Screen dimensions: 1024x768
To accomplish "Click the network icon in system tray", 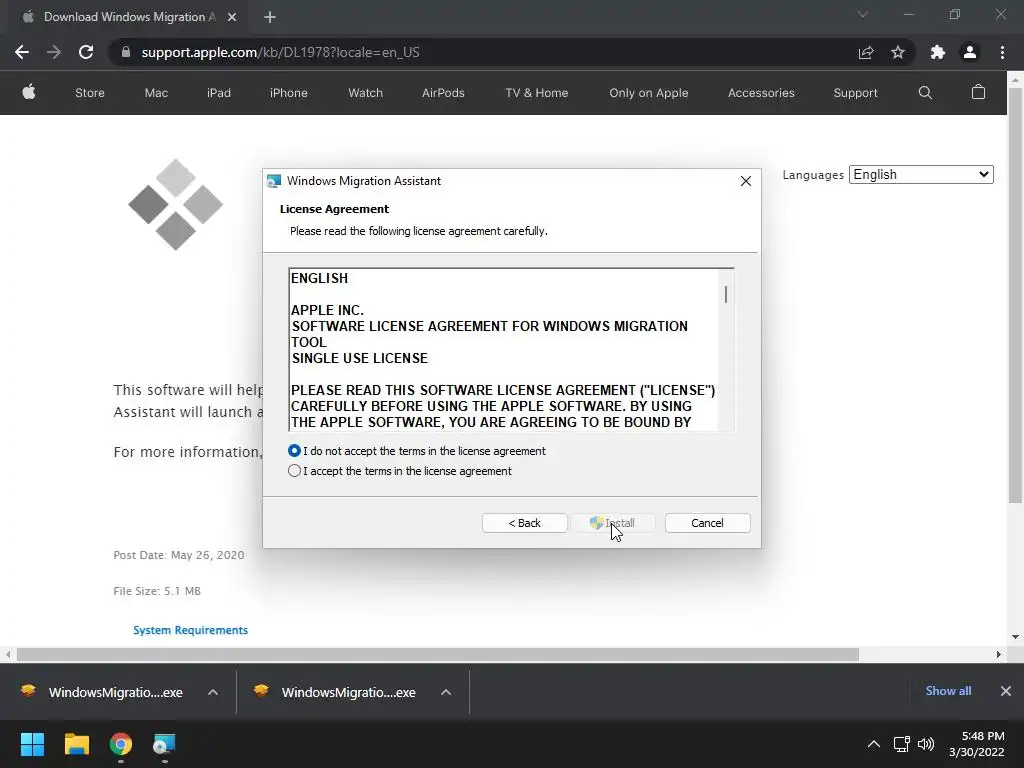I will (902, 744).
